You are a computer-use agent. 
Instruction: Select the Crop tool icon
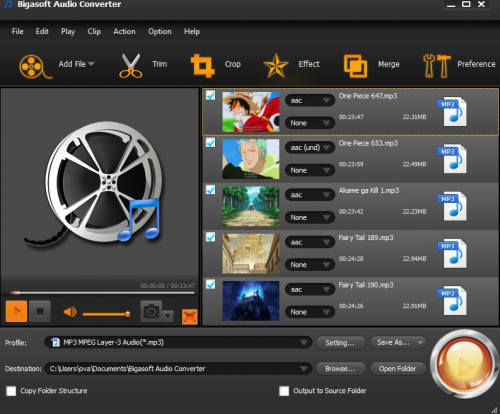pos(202,66)
